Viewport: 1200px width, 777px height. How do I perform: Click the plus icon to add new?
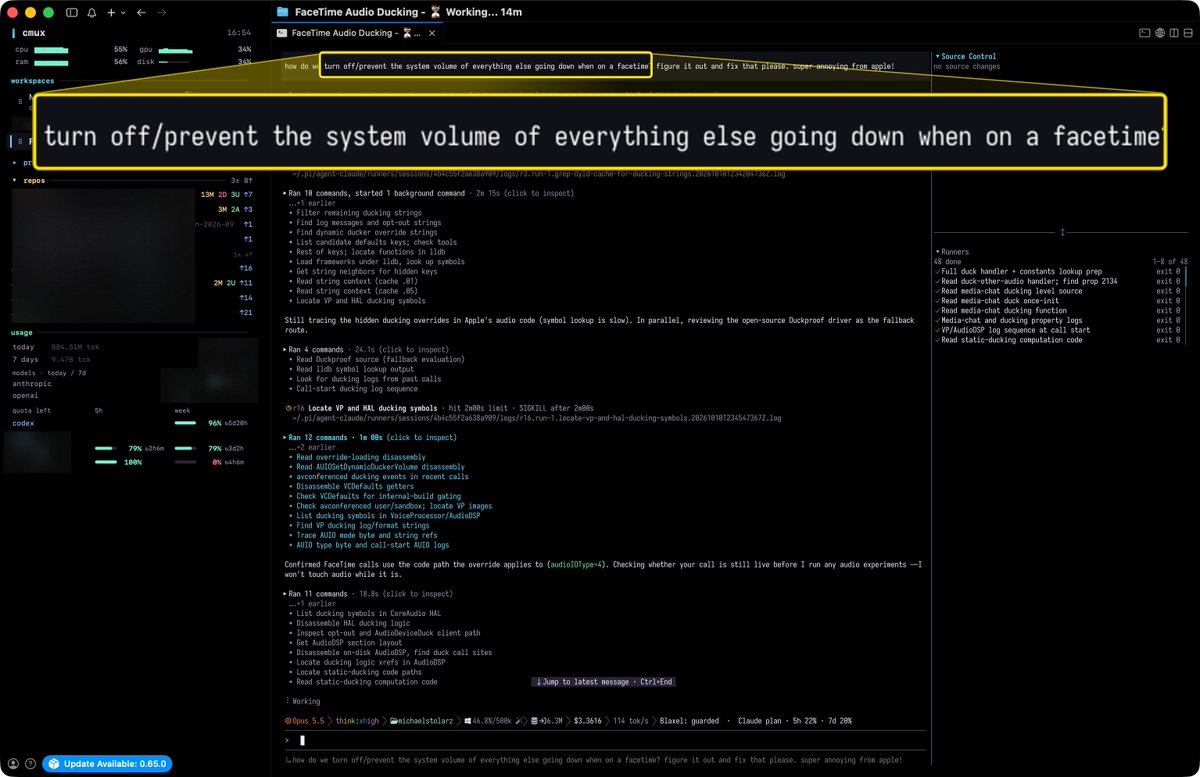click(111, 12)
